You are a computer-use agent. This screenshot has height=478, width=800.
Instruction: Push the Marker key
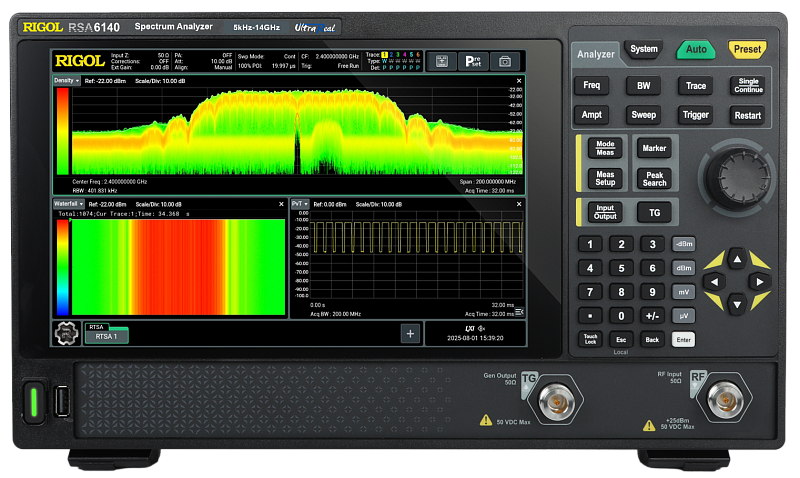click(654, 148)
